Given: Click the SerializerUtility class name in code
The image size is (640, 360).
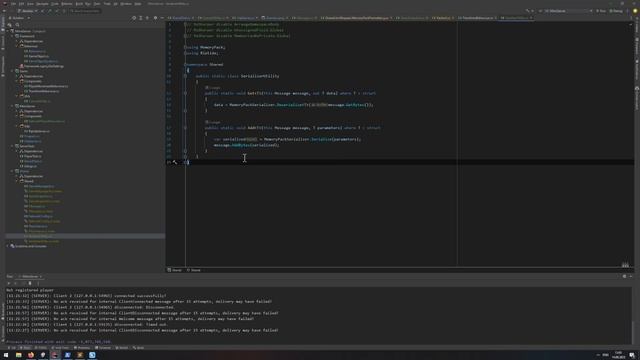Looking at the screenshot, I should [x=260, y=76].
